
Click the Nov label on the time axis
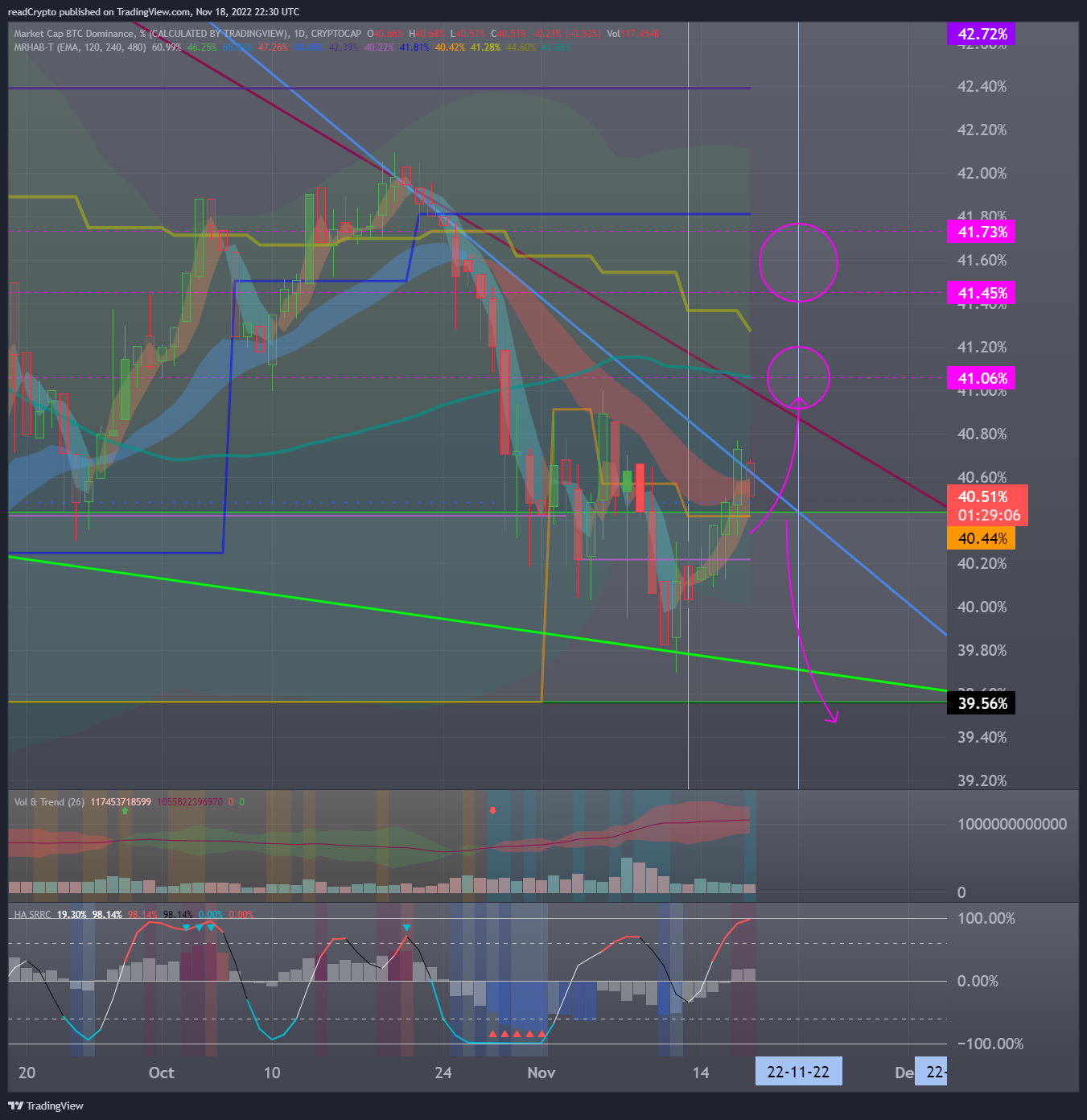click(541, 1073)
